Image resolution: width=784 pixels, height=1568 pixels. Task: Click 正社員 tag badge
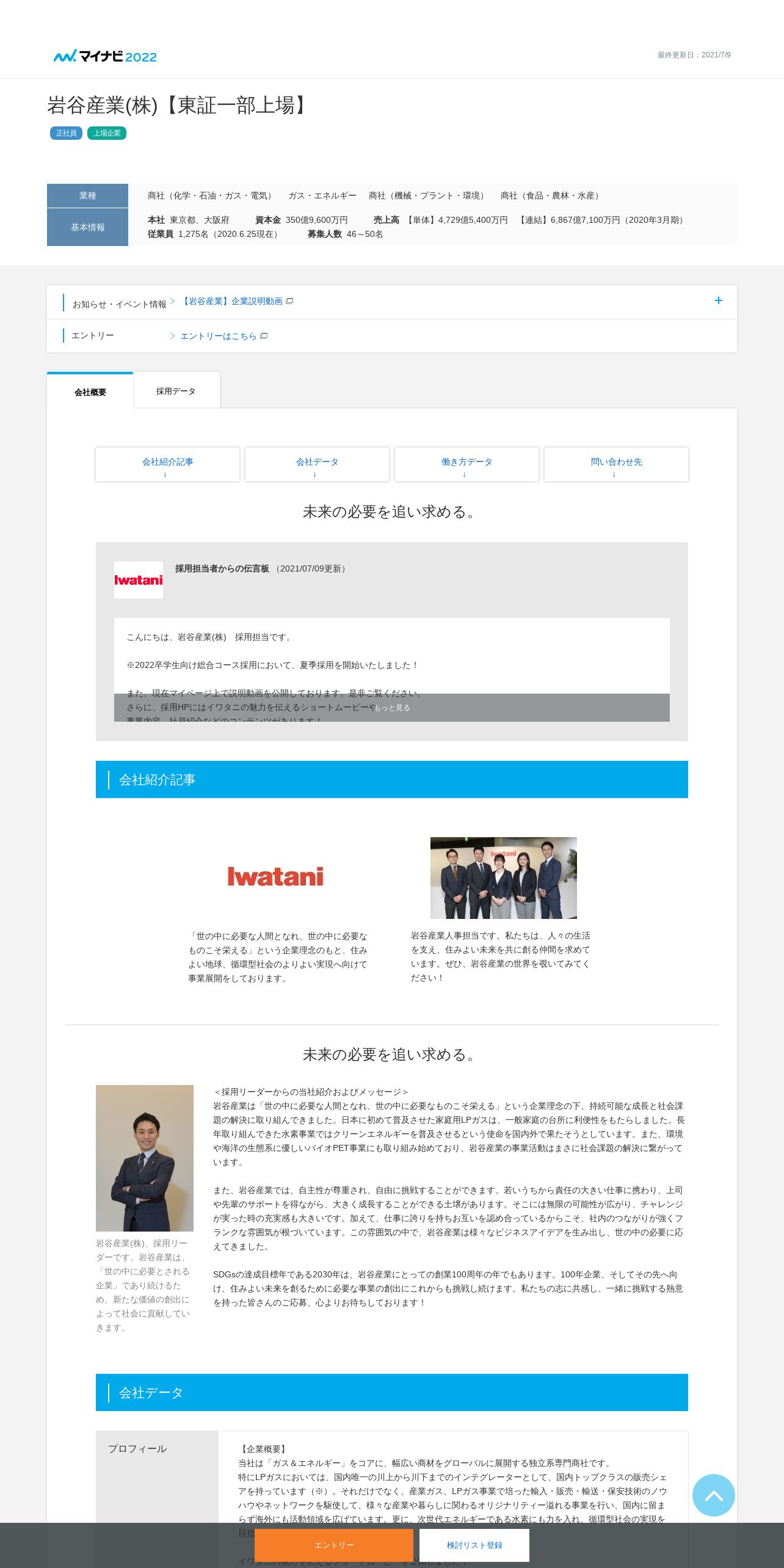(x=66, y=133)
